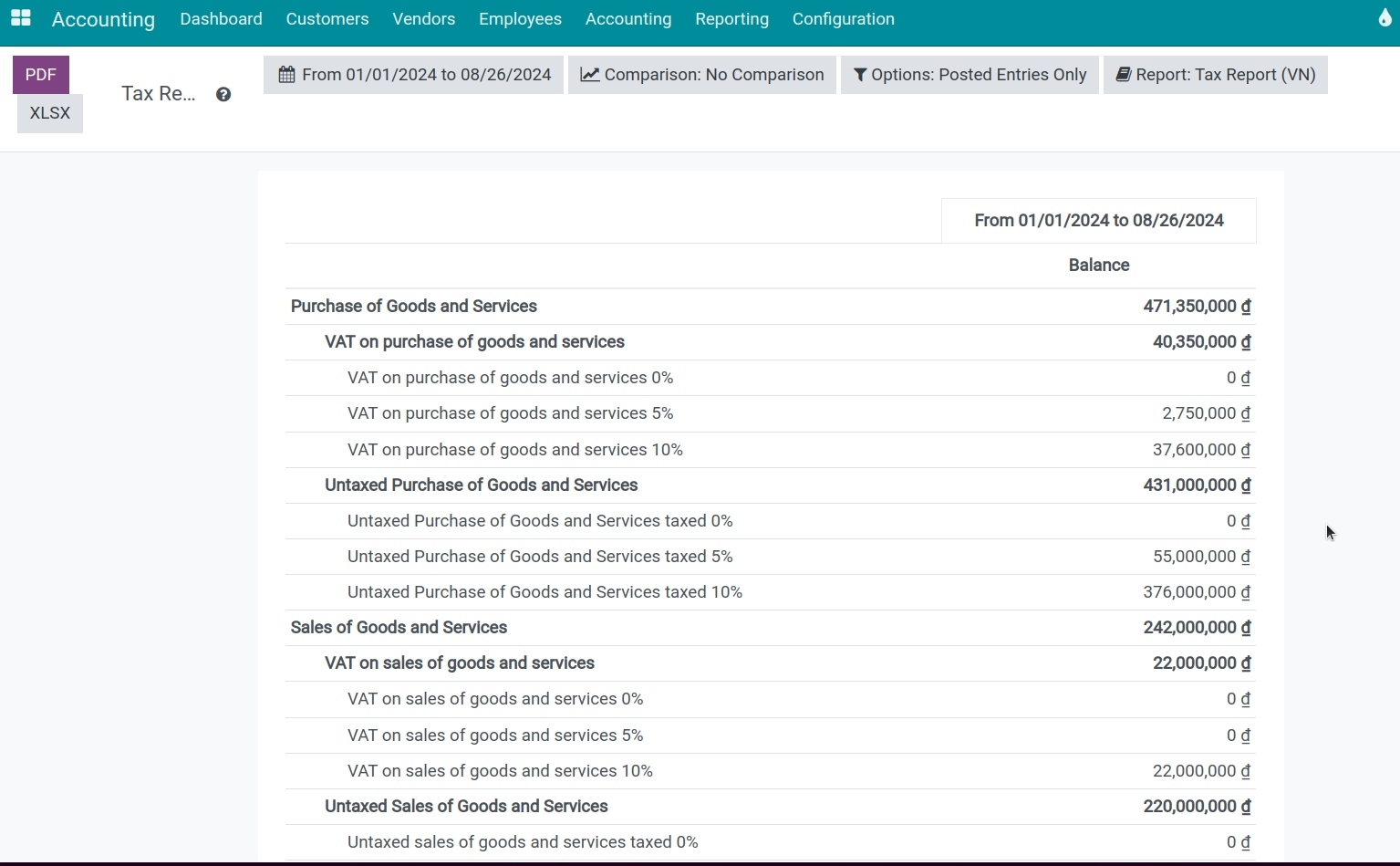Open the date range filter dropdown
This screenshot has height=866, width=1400.
point(413,75)
